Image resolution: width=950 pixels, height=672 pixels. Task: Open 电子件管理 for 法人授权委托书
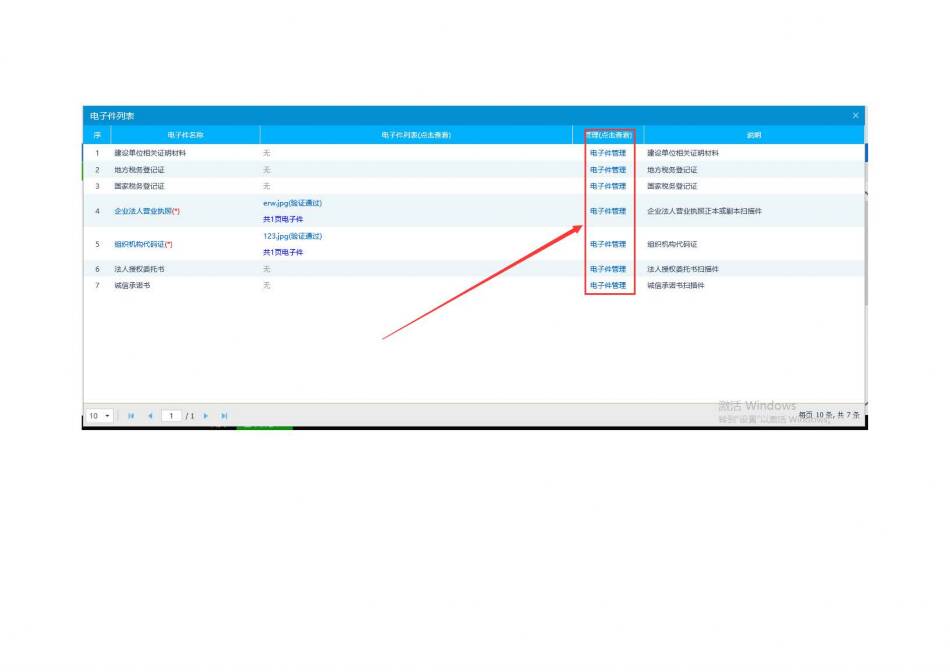click(608, 269)
